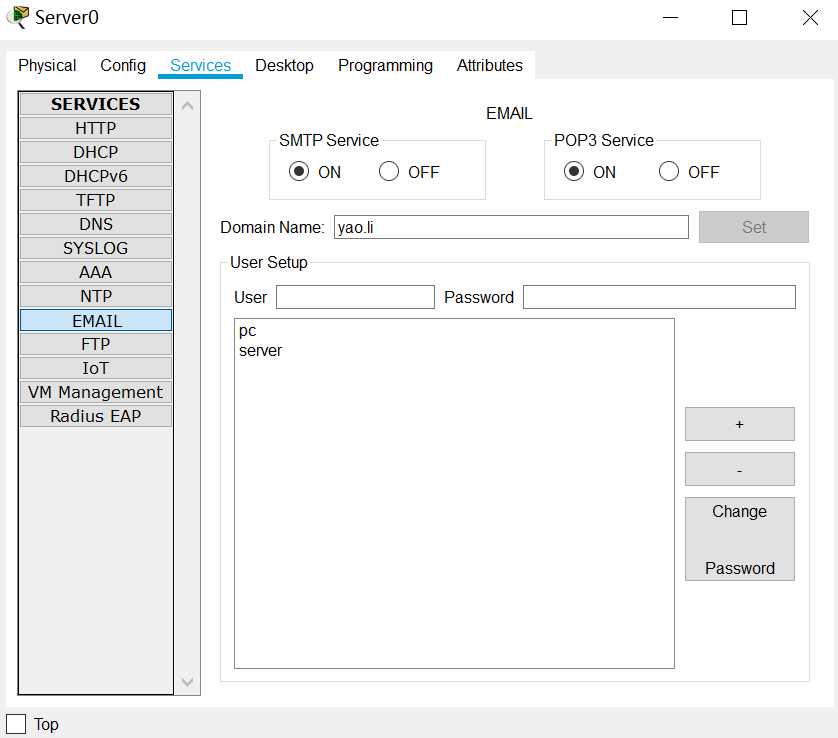The width and height of the screenshot is (838, 738).
Task: Open the Attributes tab
Action: click(x=490, y=65)
